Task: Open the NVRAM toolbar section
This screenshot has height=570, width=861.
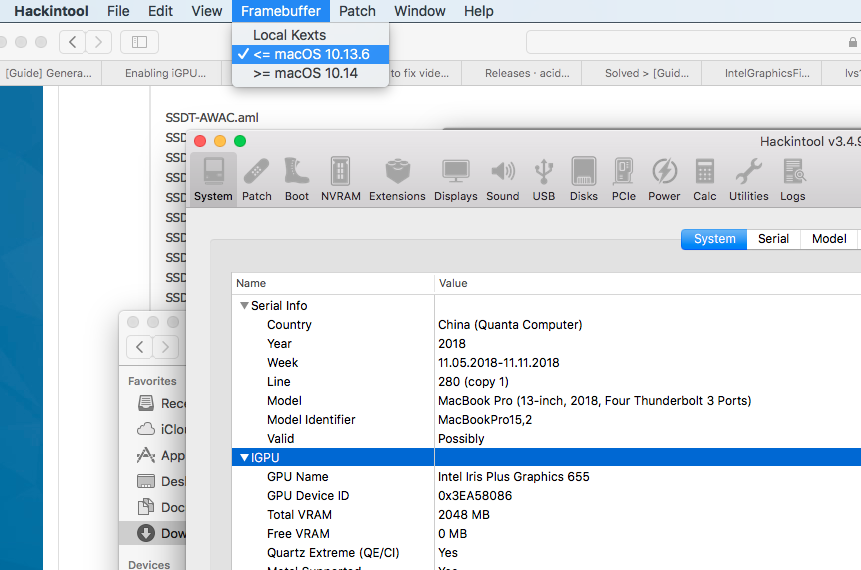Action: 340,180
